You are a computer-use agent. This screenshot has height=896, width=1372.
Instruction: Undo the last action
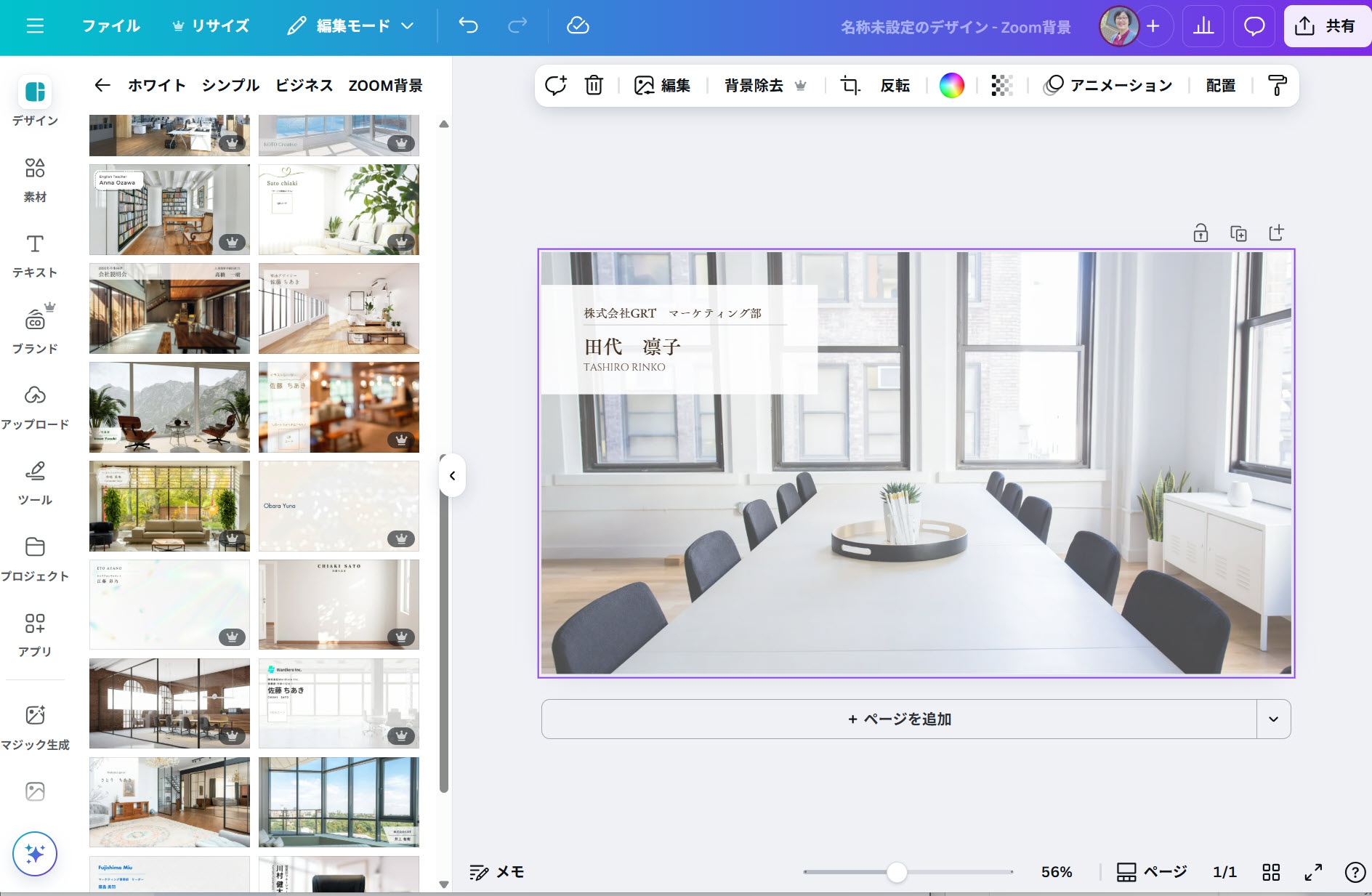tap(468, 26)
